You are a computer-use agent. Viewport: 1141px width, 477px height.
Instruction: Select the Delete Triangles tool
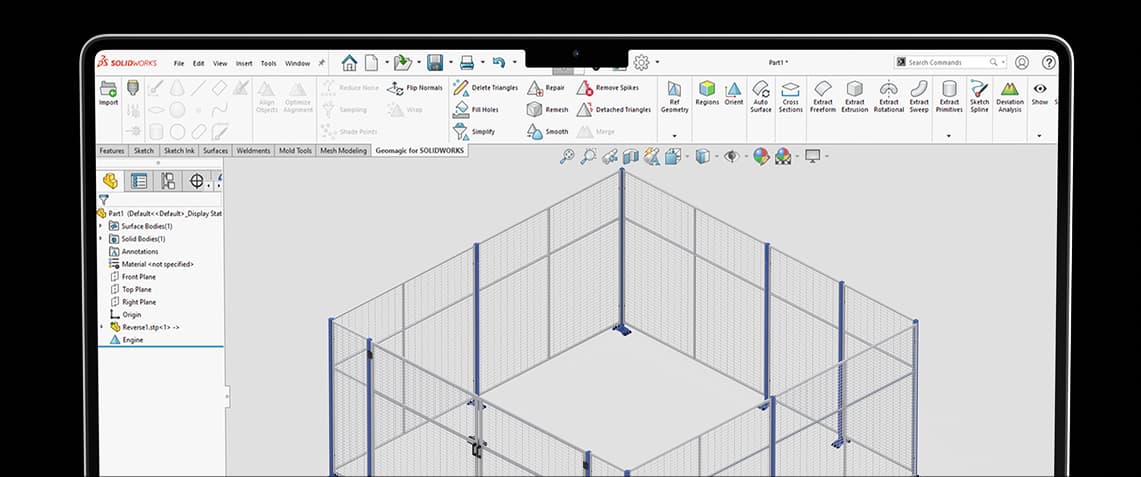(485, 88)
